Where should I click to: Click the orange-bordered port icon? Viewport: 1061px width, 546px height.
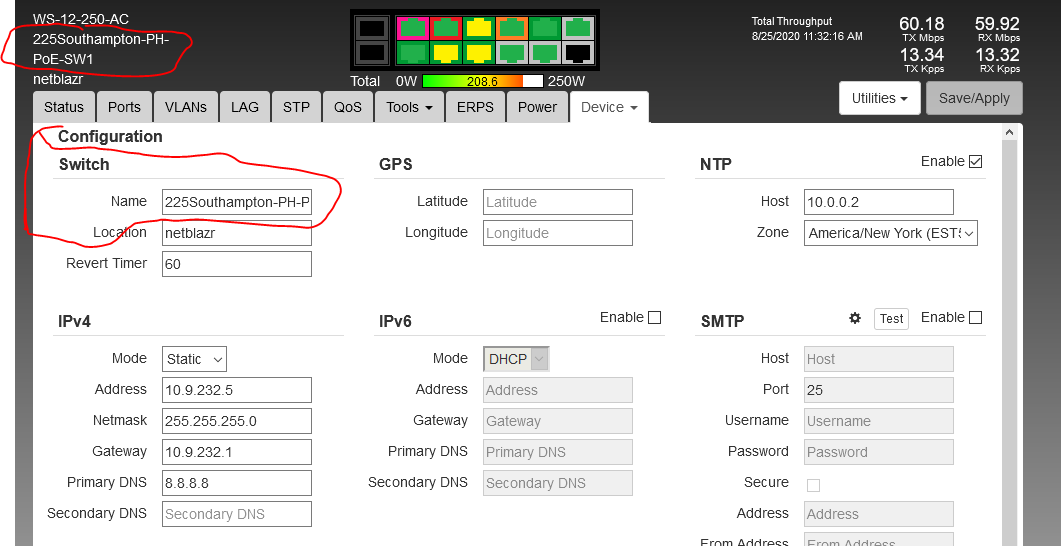(x=510, y=28)
